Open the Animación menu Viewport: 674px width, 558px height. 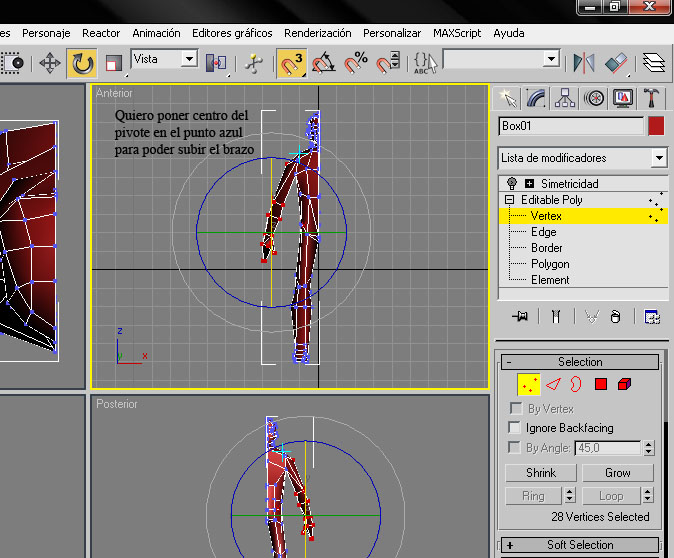(156, 33)
